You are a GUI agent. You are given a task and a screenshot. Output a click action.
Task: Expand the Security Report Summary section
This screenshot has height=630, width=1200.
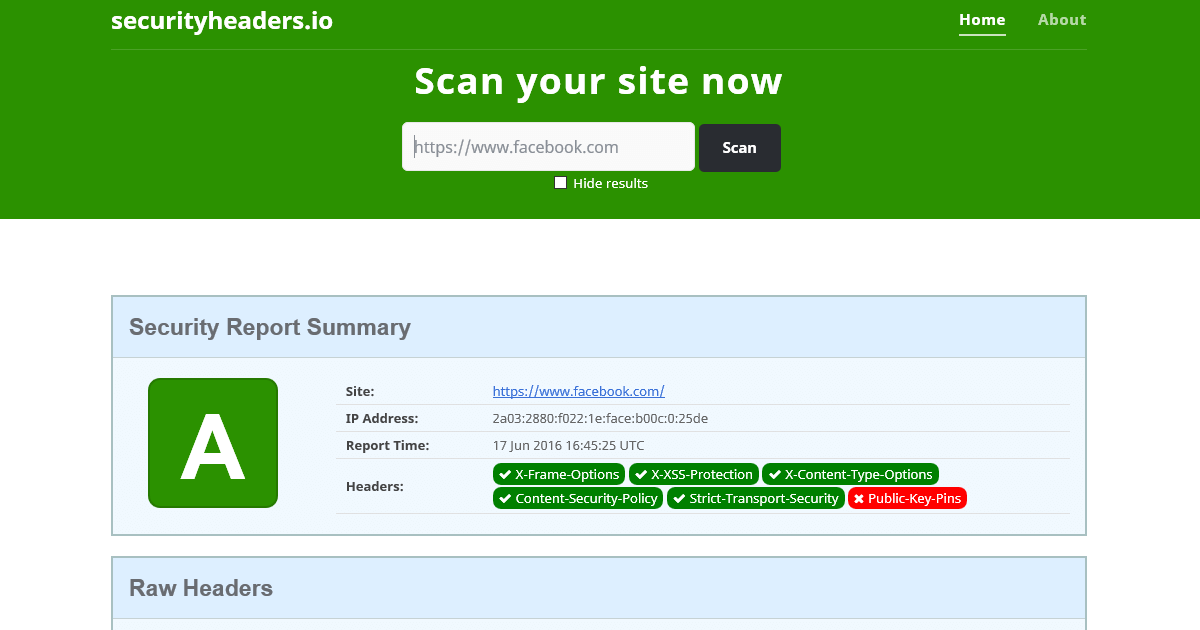[x=269, y=327]
